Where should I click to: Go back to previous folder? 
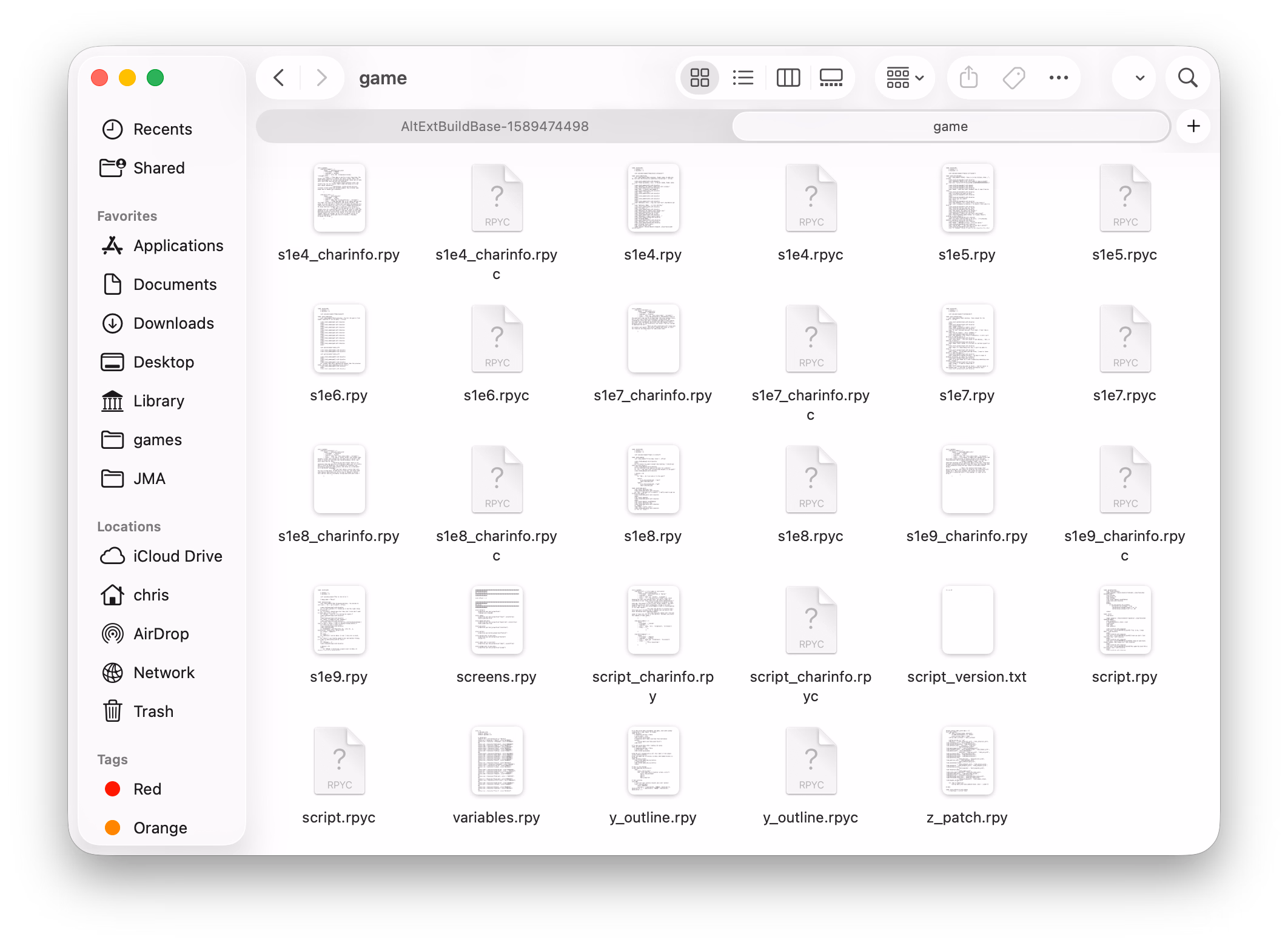279,78
